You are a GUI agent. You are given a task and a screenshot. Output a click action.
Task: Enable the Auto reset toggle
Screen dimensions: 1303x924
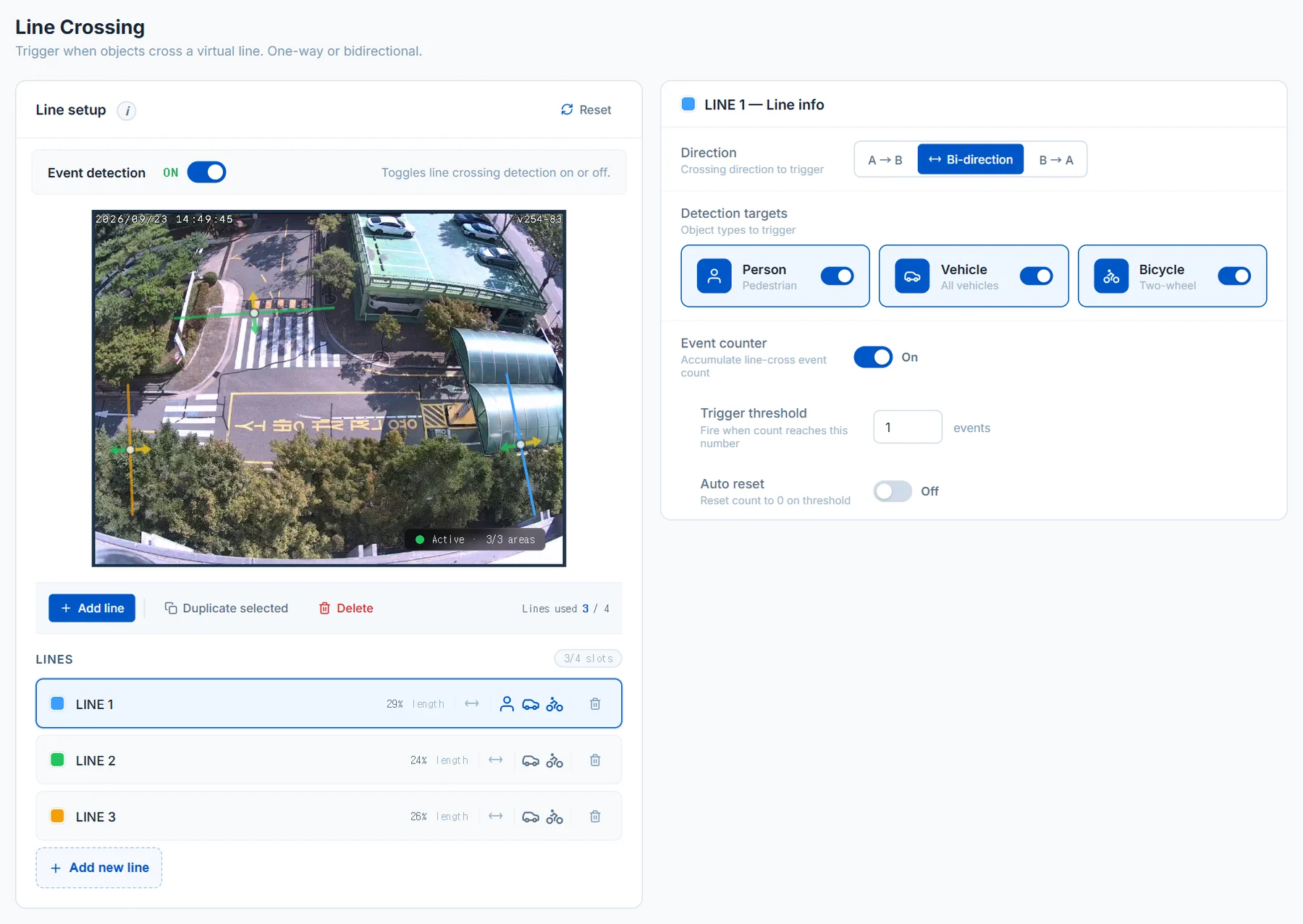point(893,491)
